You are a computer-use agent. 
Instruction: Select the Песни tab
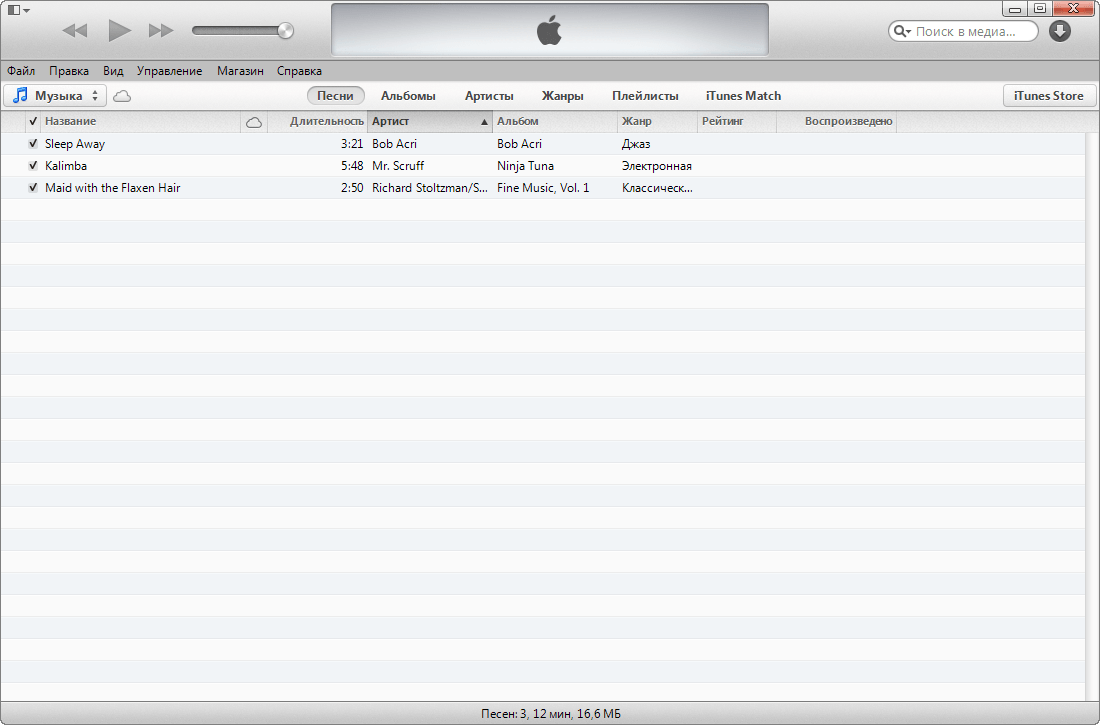click(335, 95)
